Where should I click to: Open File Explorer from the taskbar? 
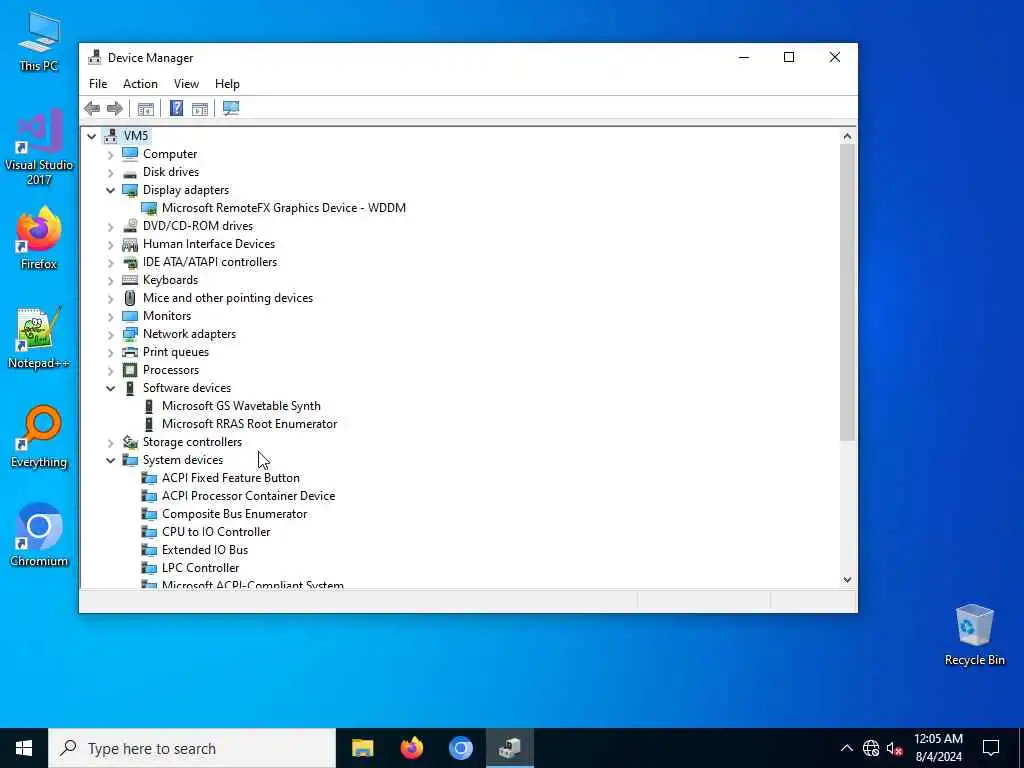(362, 748)
